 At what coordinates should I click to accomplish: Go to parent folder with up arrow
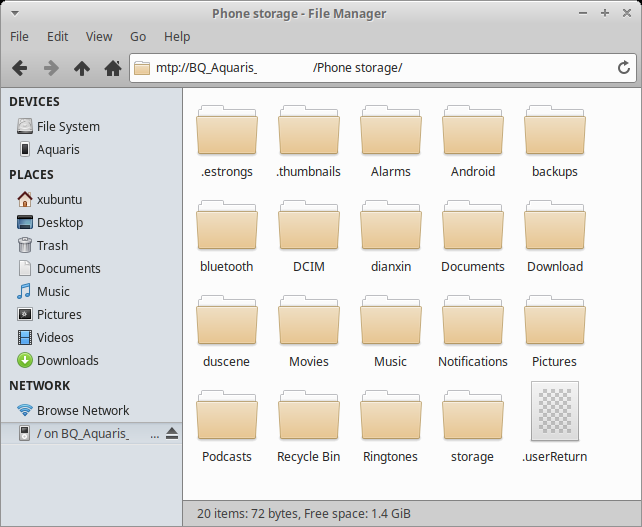[x=81, y=68]
